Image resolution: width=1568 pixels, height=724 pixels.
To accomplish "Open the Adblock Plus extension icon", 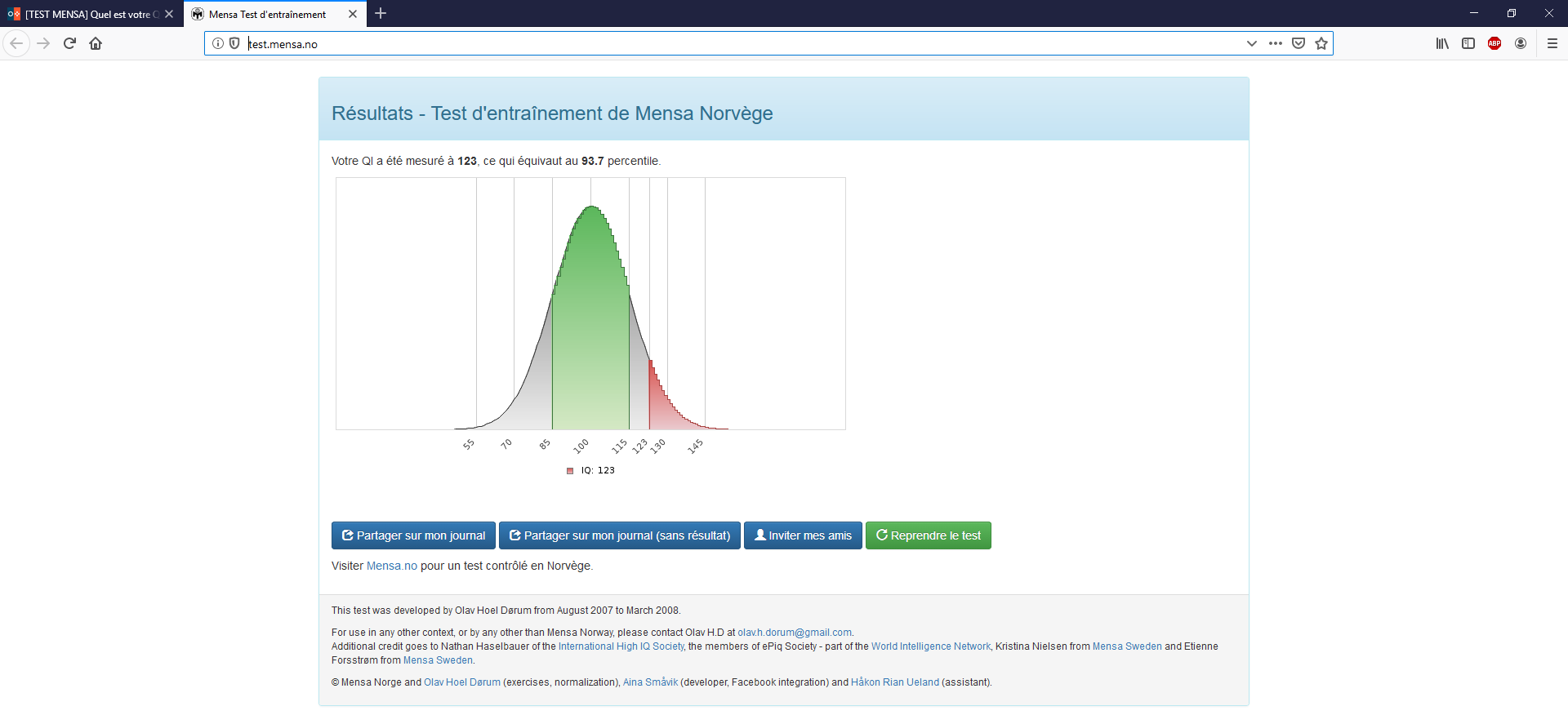I will click(1494, 43).
